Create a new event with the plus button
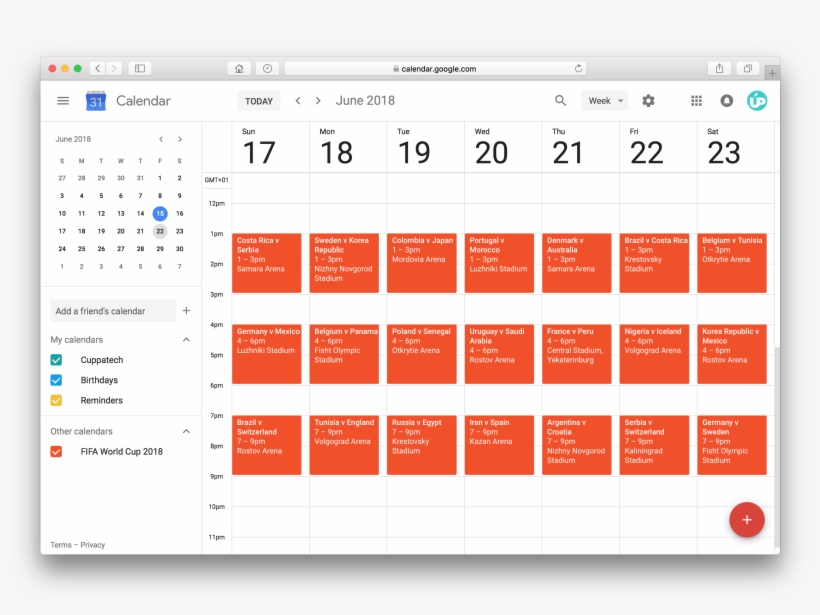Screen dimensions: 820x615 747,520
